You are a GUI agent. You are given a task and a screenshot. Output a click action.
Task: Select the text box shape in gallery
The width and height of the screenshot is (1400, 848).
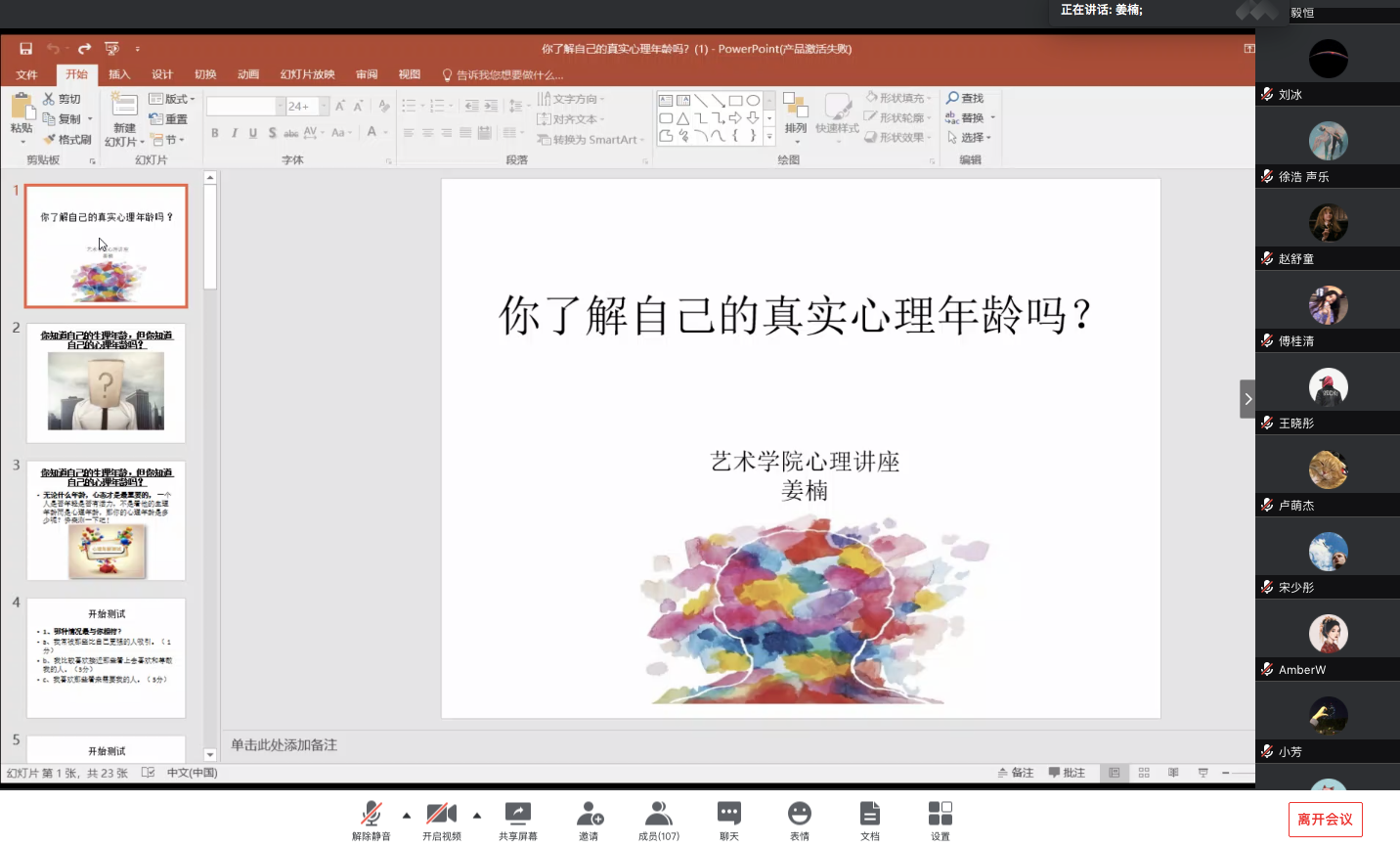666,100
